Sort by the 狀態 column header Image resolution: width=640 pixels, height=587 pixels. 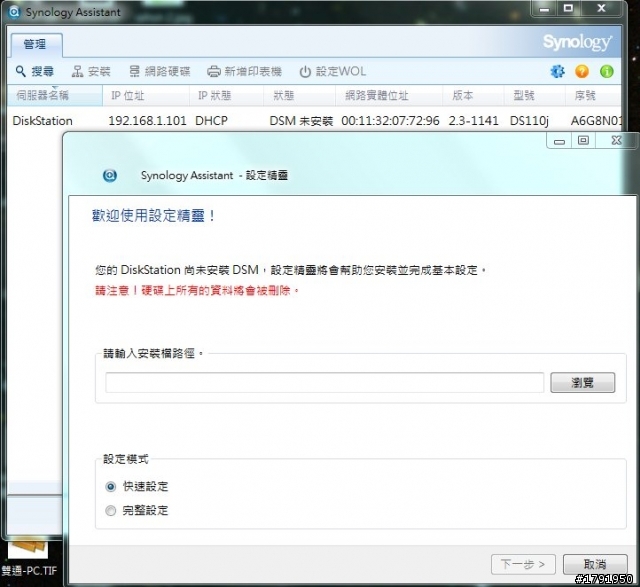[x=299, y=96]
